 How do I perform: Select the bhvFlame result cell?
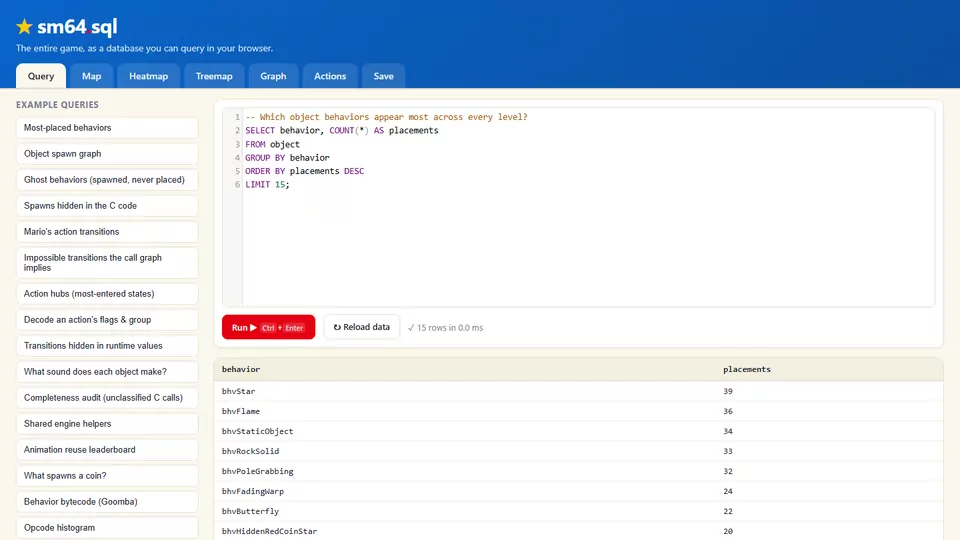pyautogui.click(x=241, y=411)
